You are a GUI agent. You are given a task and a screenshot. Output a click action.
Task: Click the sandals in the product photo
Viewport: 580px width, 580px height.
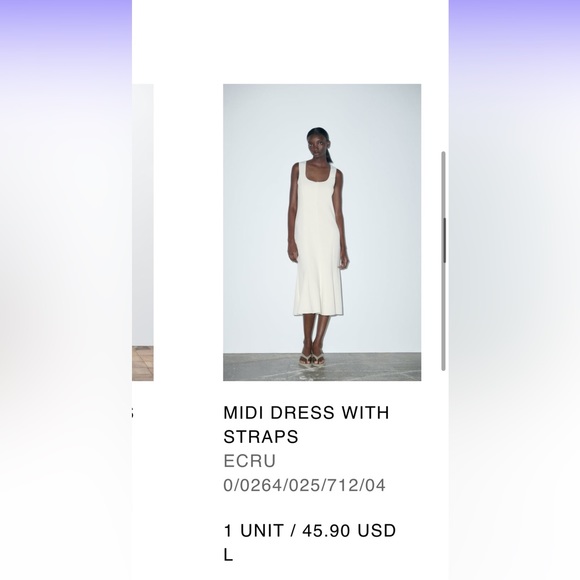pyautogui.click(x=311, y=360)
